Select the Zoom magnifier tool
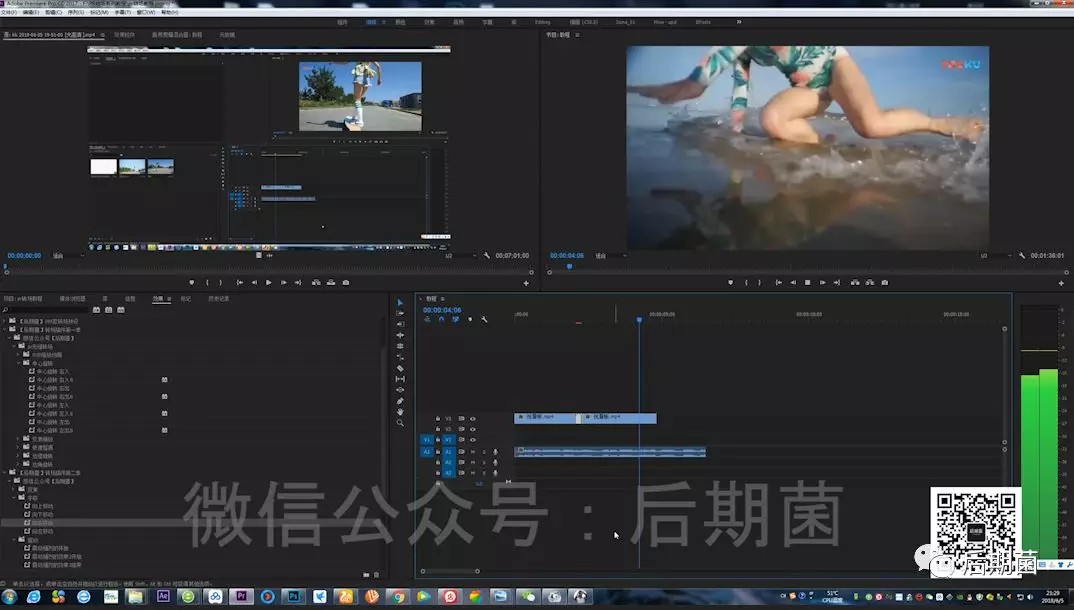 tap(400, 423)
